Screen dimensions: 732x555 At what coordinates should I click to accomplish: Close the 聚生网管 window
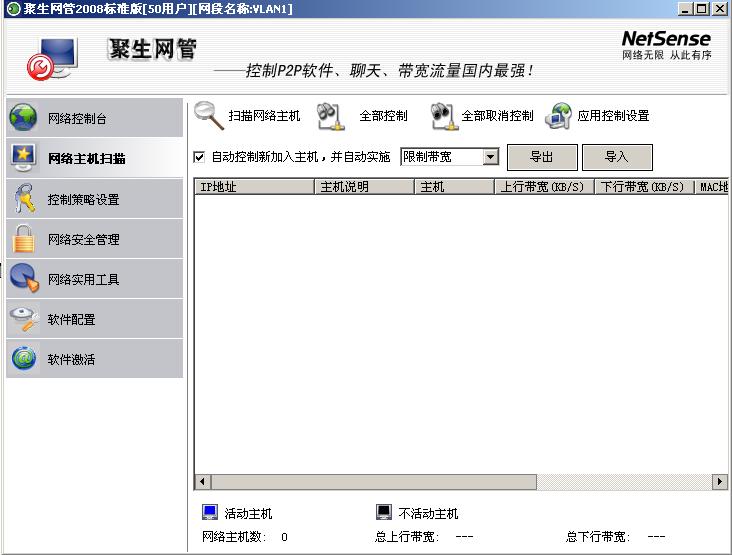click(x=719, y=8)
